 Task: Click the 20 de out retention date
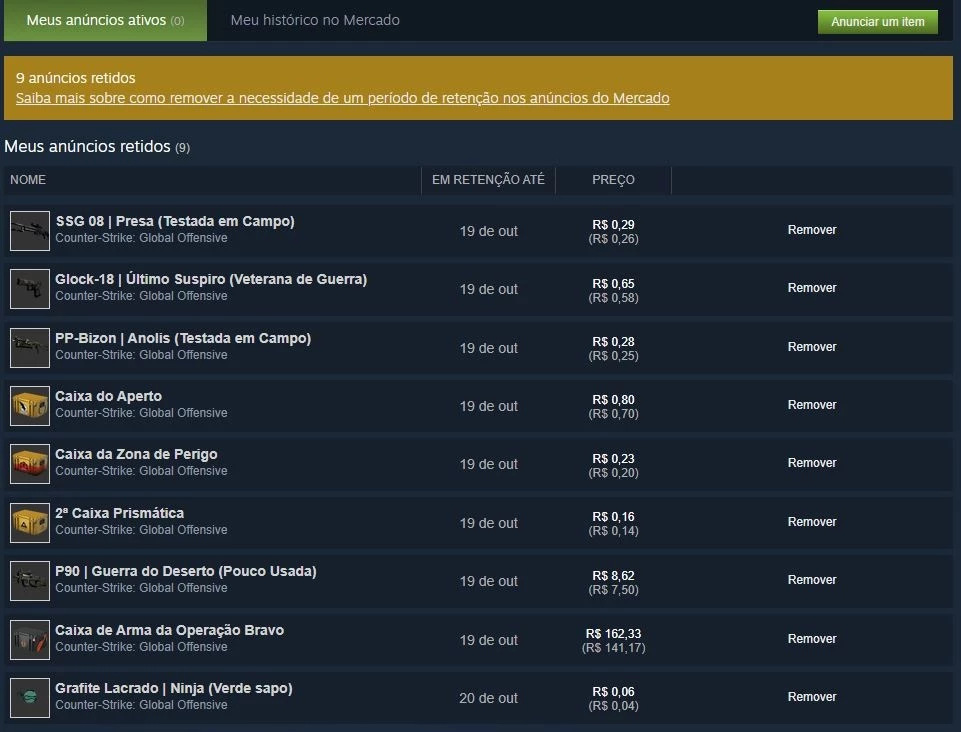point(488,698)
